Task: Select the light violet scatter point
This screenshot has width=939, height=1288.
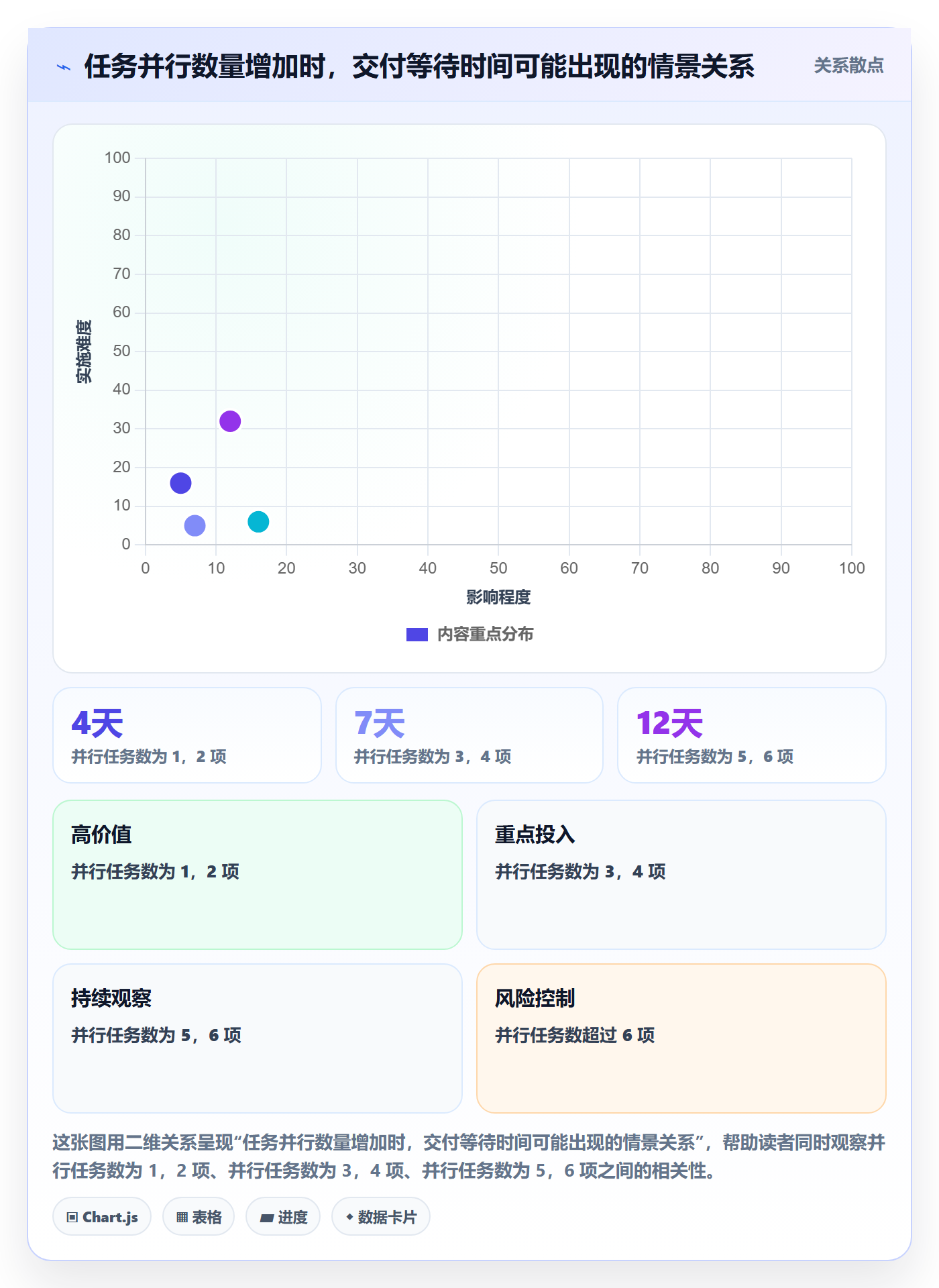Action: click(x=195, y=525)
